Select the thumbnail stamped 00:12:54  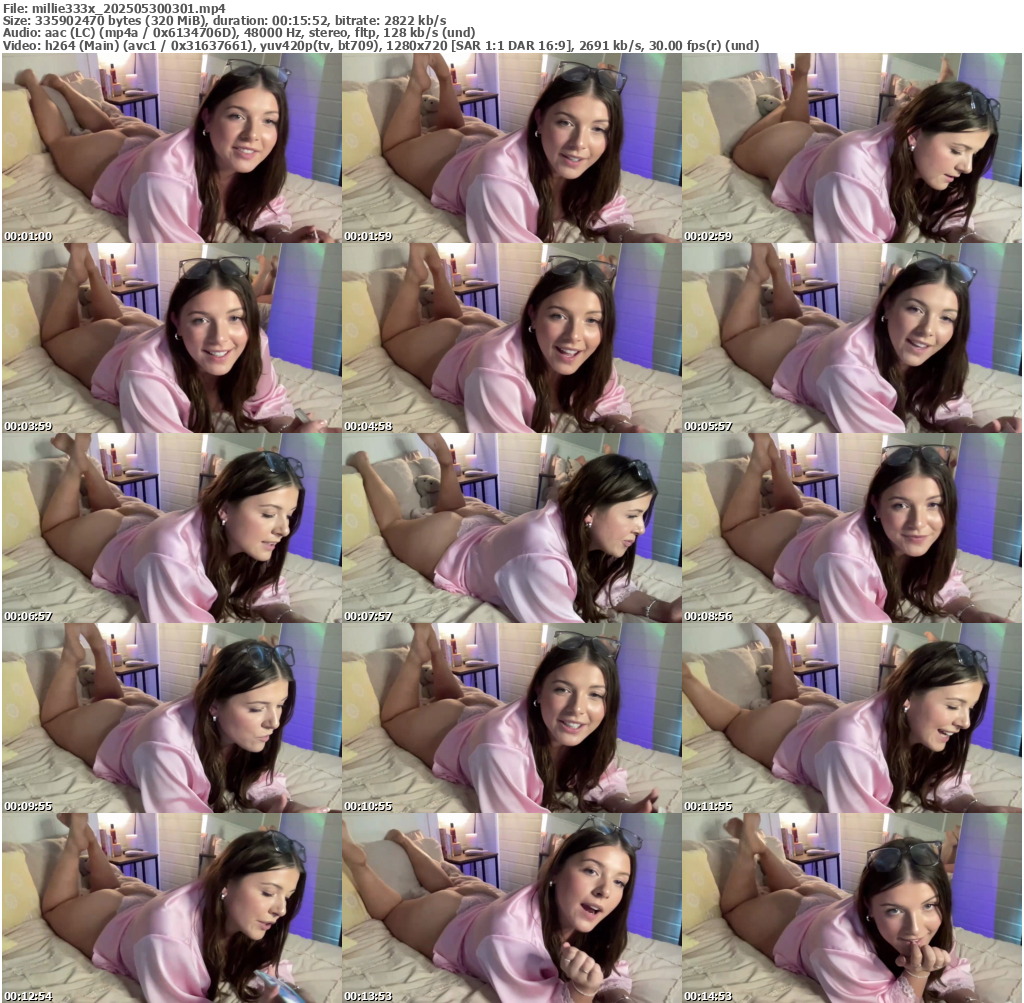click(x=172, y=908)
